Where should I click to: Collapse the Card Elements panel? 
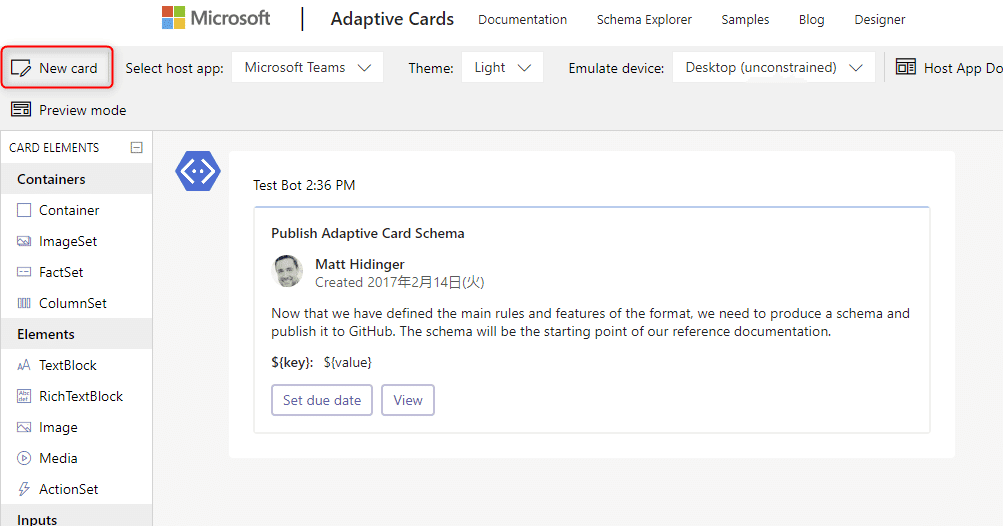[x=136, y=148]
